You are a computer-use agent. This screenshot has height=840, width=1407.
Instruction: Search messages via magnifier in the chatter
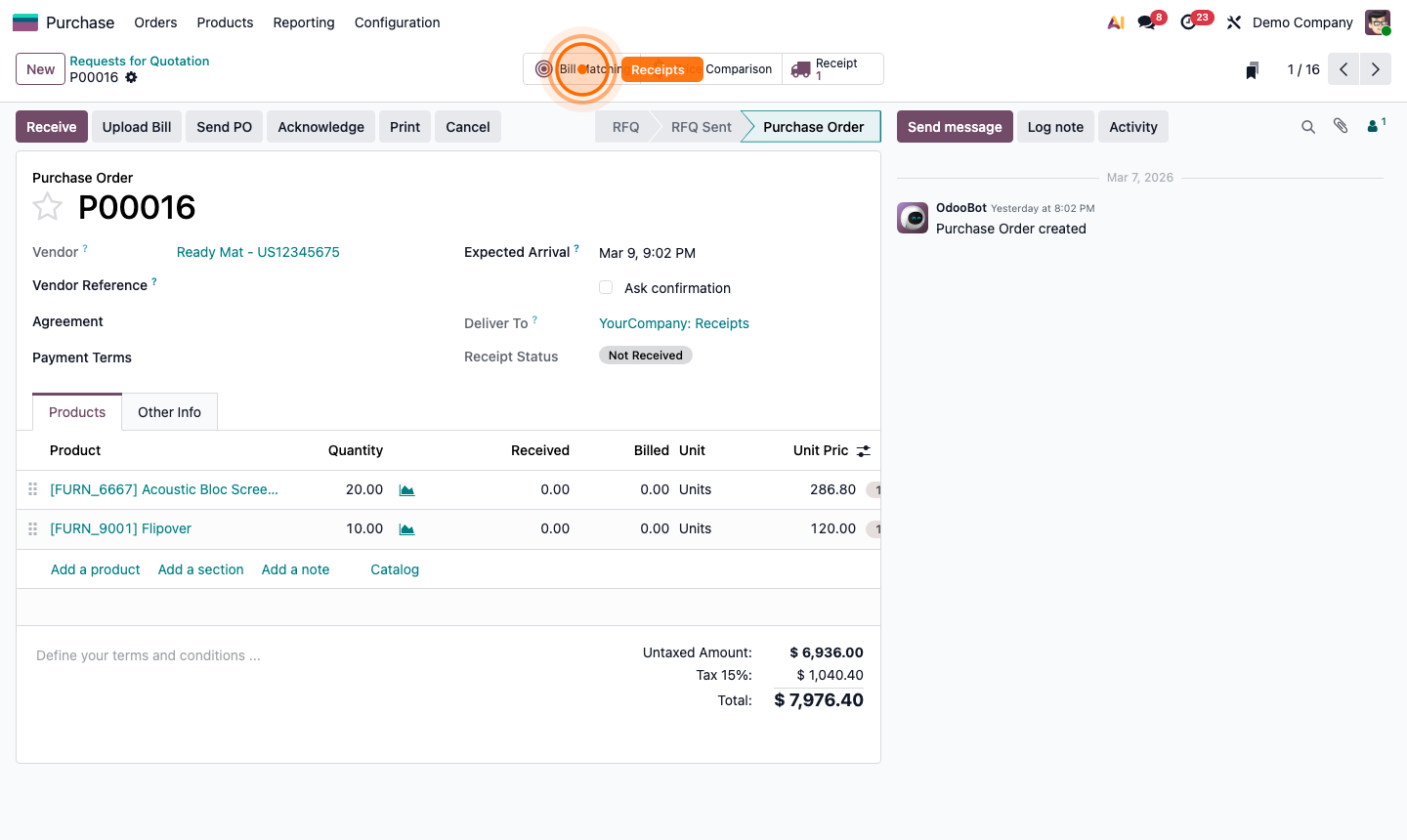1308,126
